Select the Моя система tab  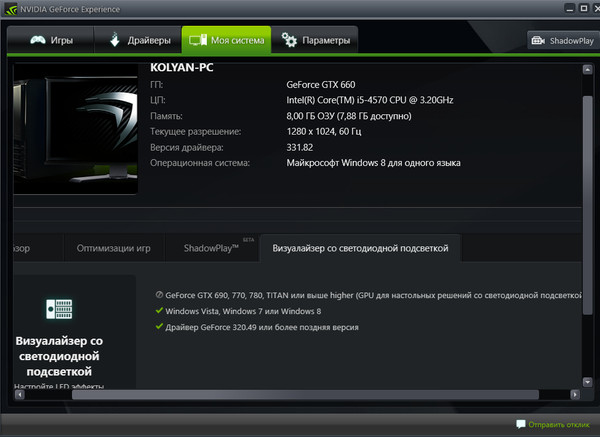pos(227,40)
